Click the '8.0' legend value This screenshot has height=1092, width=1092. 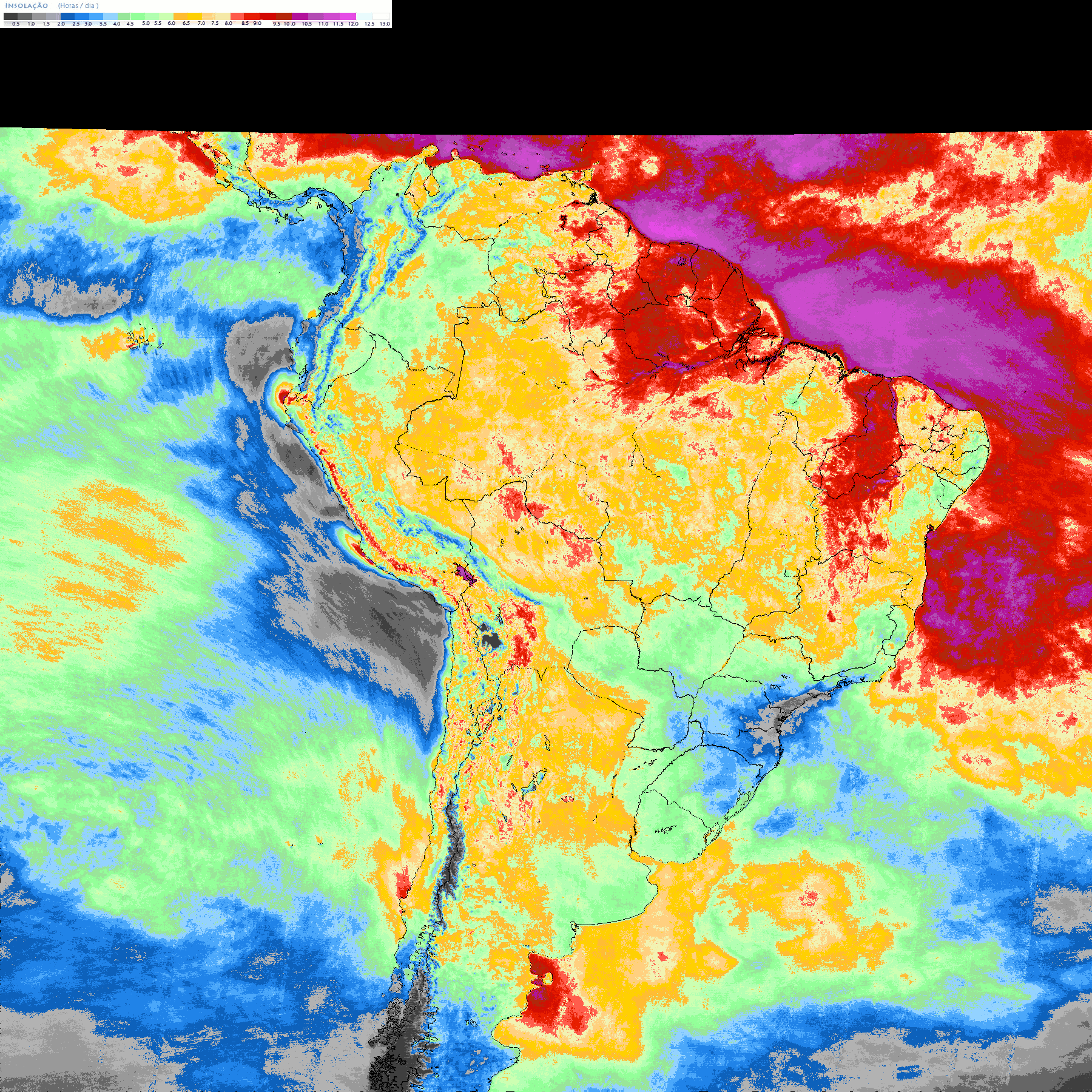(229, 24)
